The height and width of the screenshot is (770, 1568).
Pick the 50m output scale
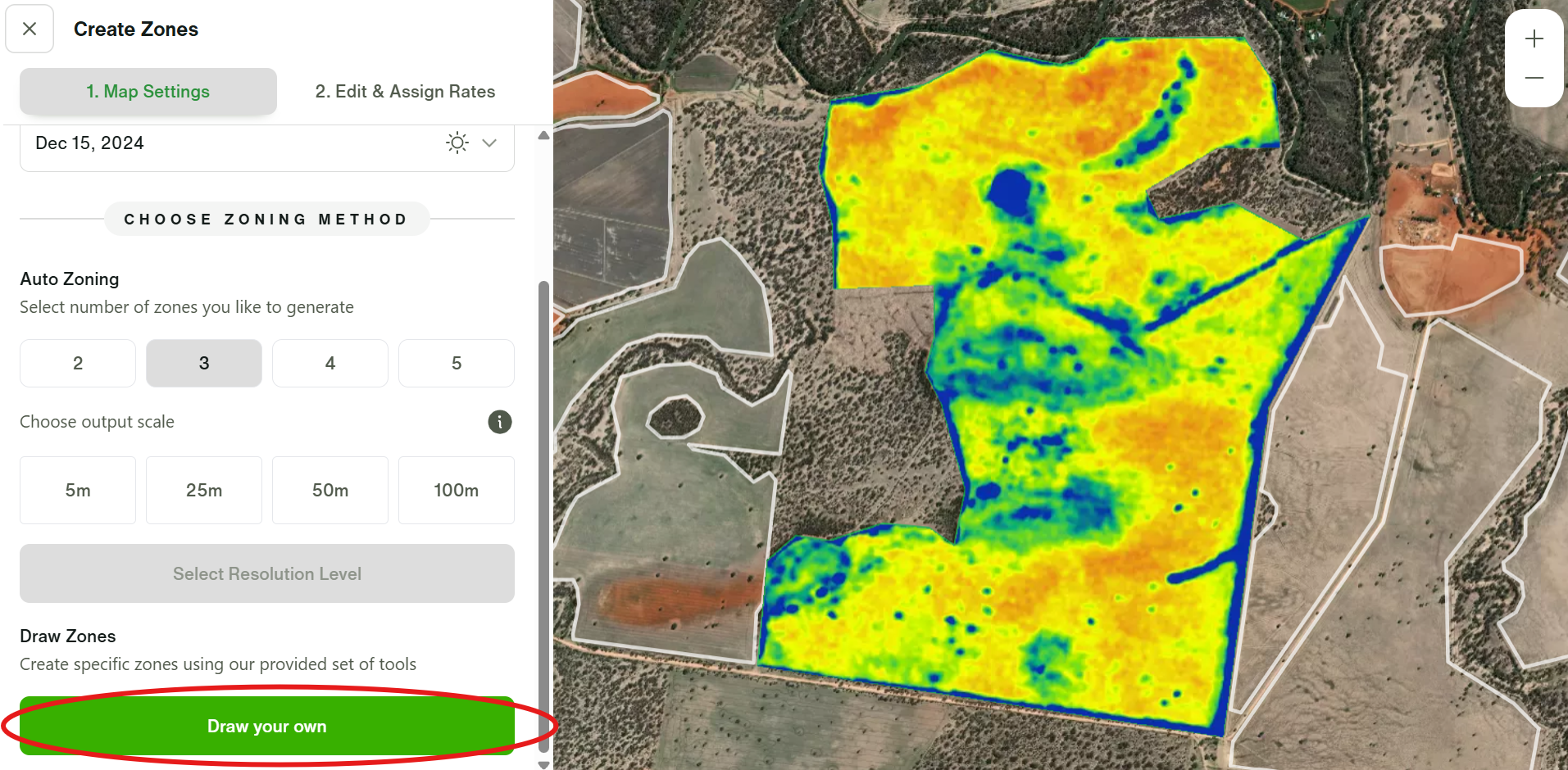330,490
